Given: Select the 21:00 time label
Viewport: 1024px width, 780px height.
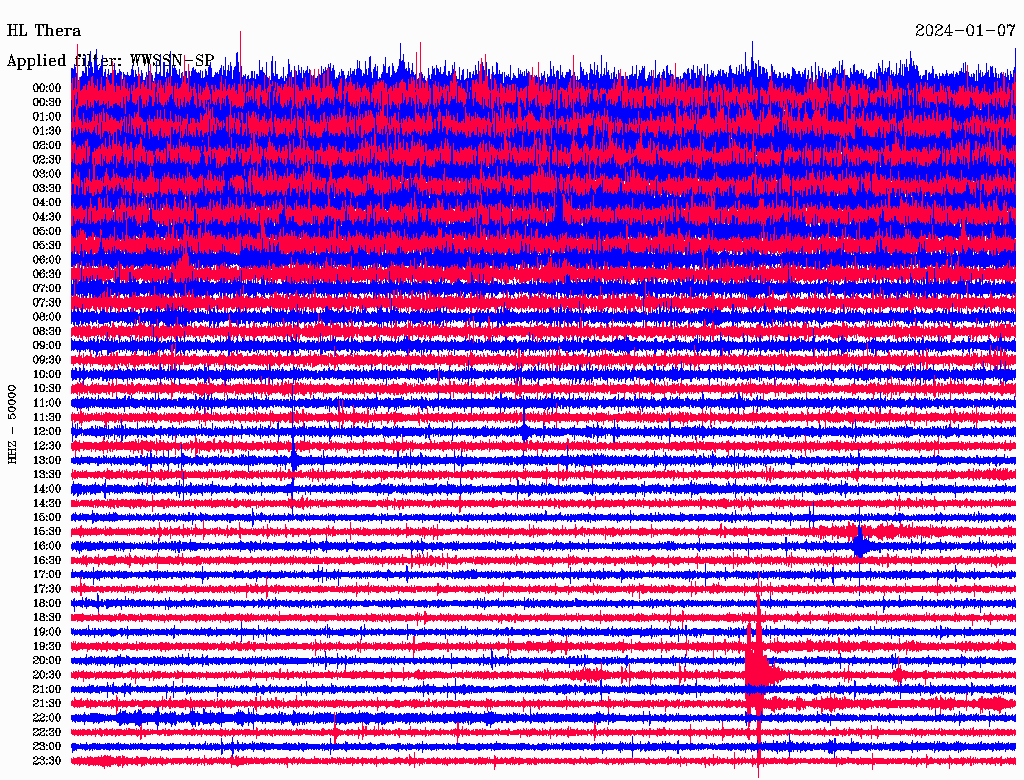Looking at the screenshot, I should pyautogui.click(x=47, y=690).
